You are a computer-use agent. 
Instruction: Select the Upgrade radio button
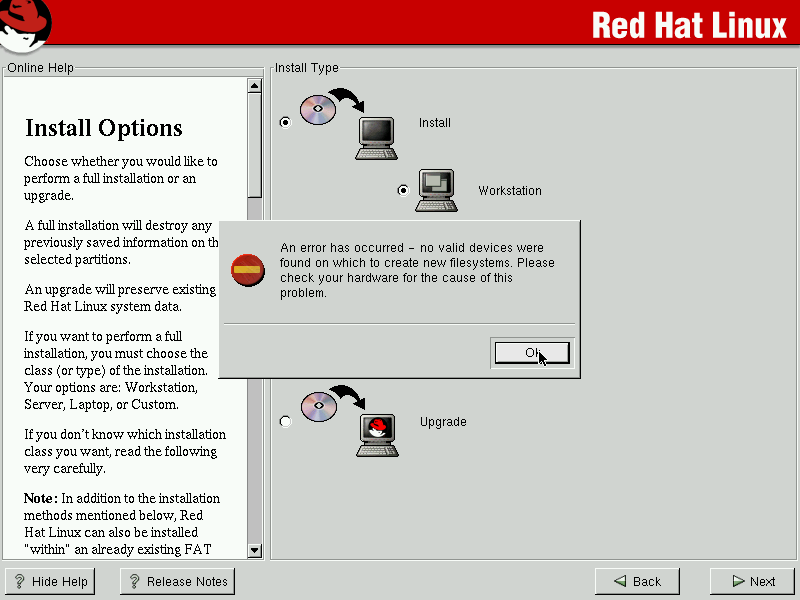point(285,421)
